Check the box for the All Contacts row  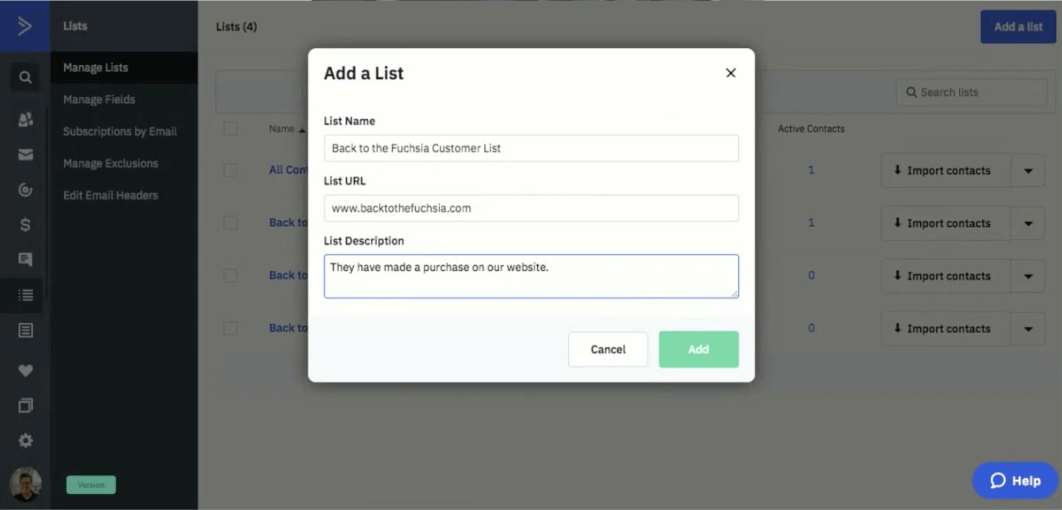(x=231, y=170)
